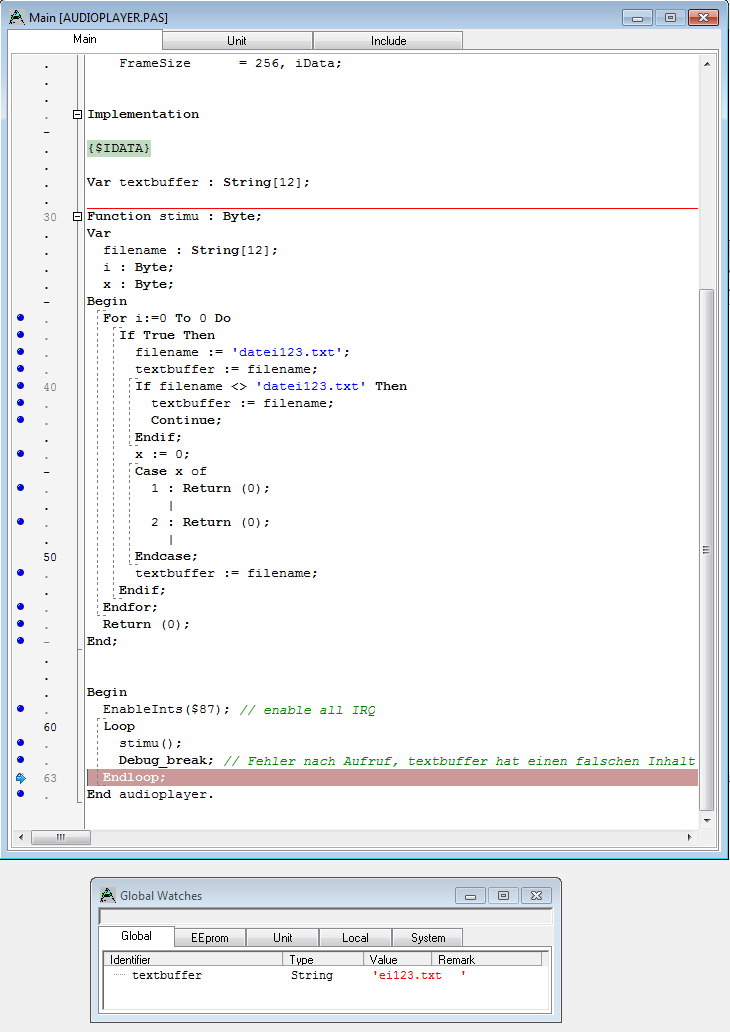Click the editor scroll up arrow

tap(707, 64)
